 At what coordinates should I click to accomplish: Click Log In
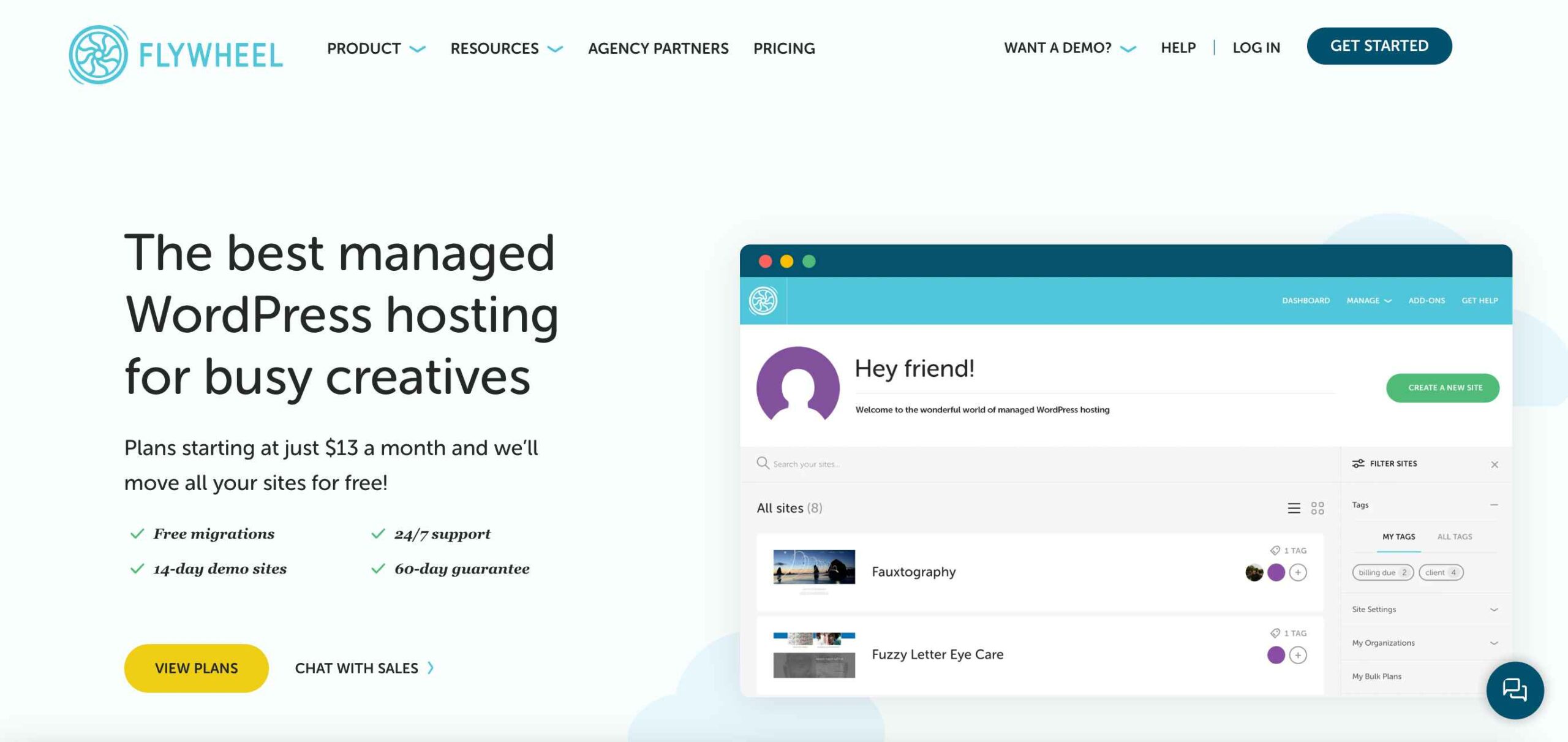(1256, 48)
